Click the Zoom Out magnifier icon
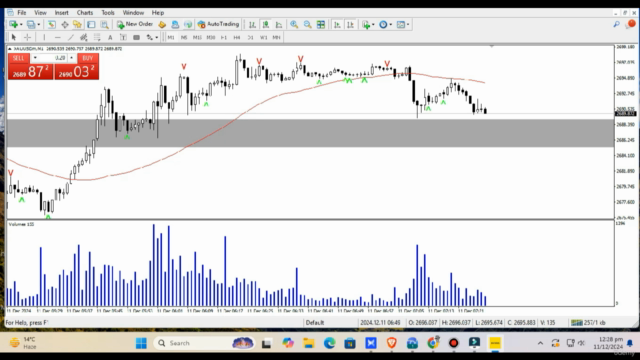This screenshot has height=360, width=640. click(307, 24)
